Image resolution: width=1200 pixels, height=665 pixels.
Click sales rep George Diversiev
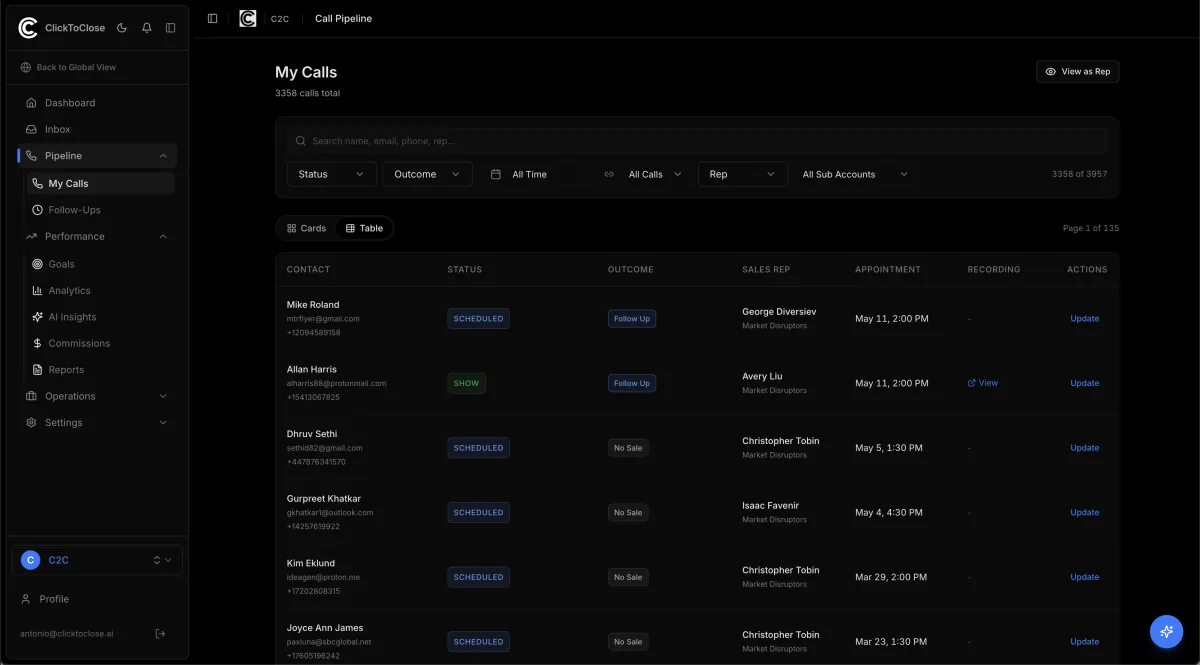click(x=779, y=312)
